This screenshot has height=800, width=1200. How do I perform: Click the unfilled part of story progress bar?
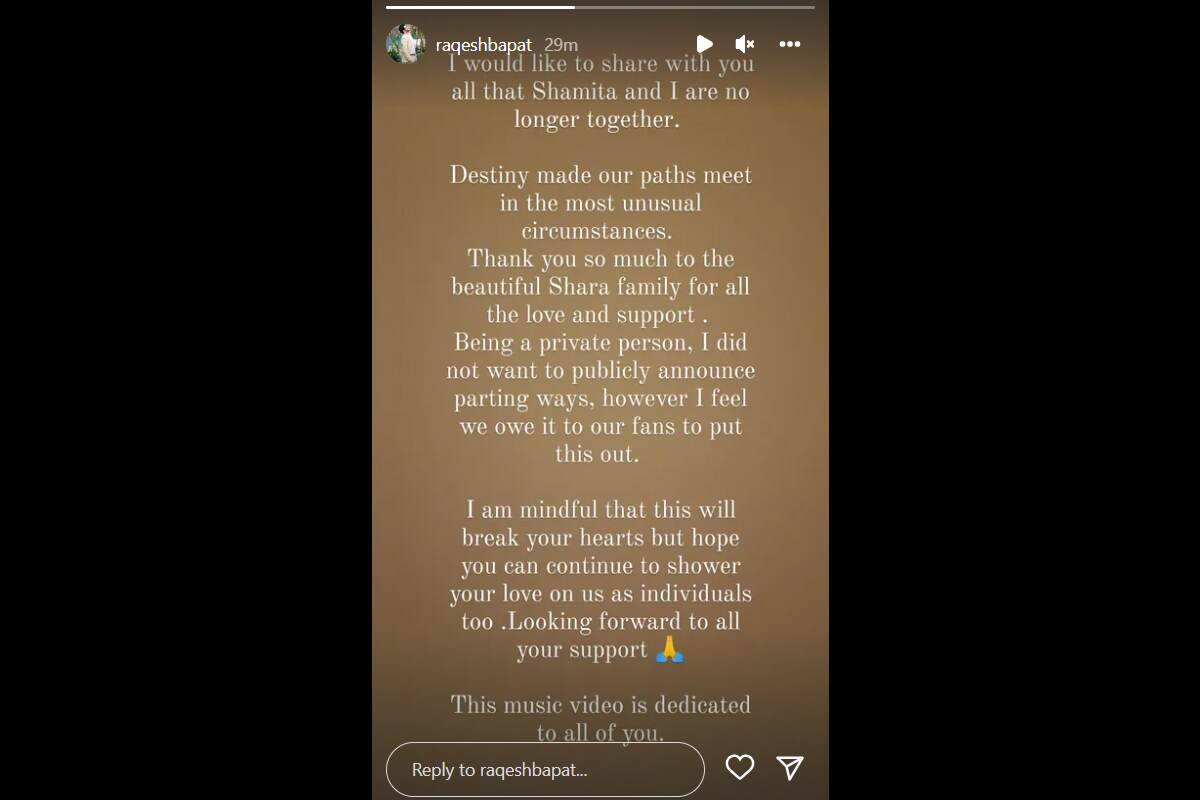click(695, 7)
